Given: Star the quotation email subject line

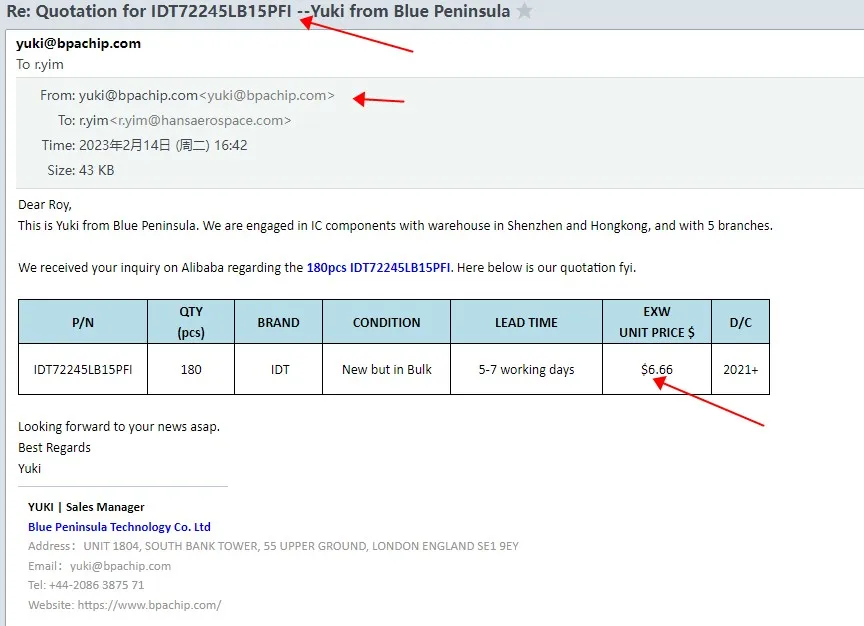Looking at the screenshot, I should point(523,11).
